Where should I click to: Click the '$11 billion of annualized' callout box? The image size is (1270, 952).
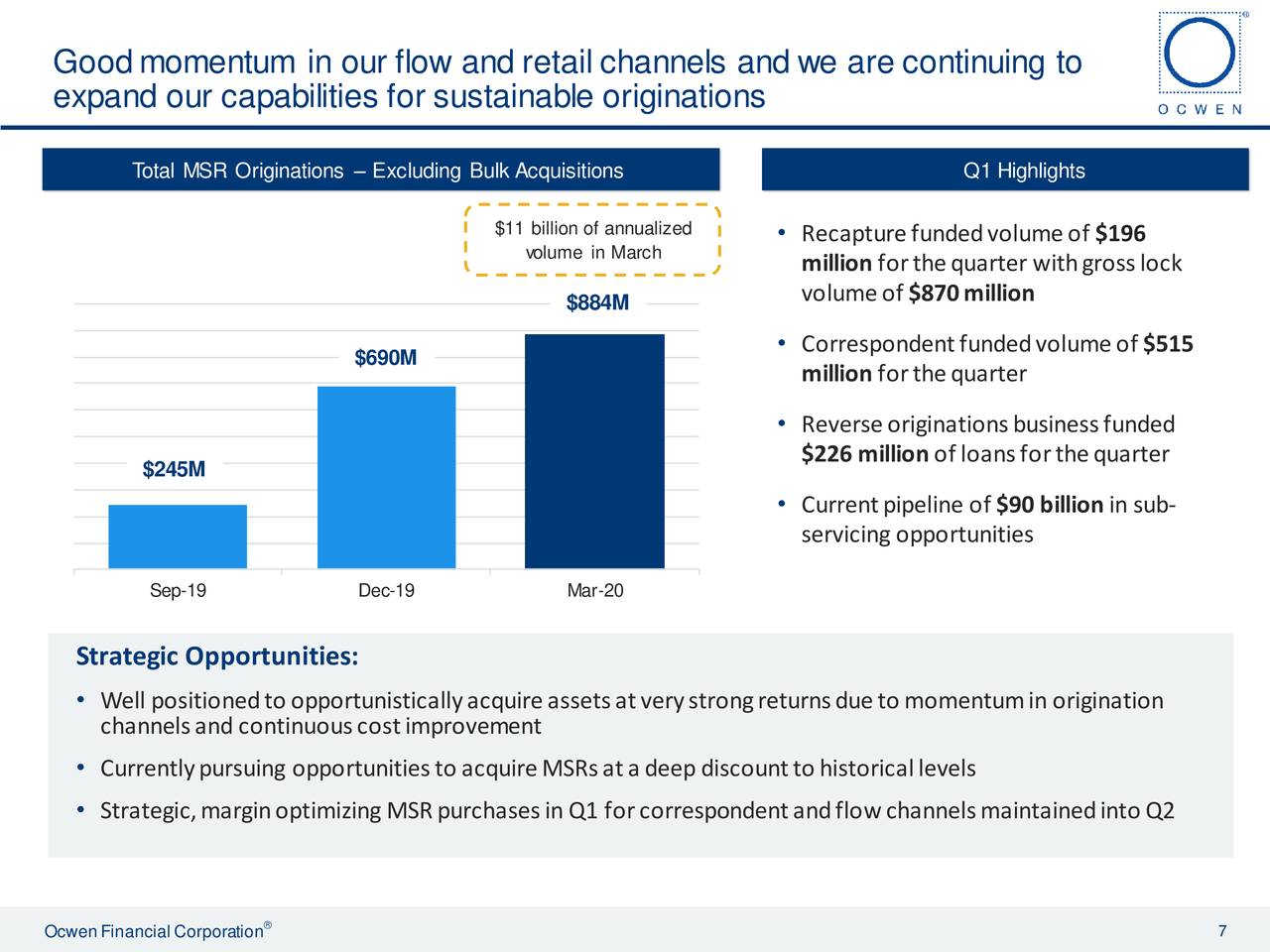[x=593, y=240]
